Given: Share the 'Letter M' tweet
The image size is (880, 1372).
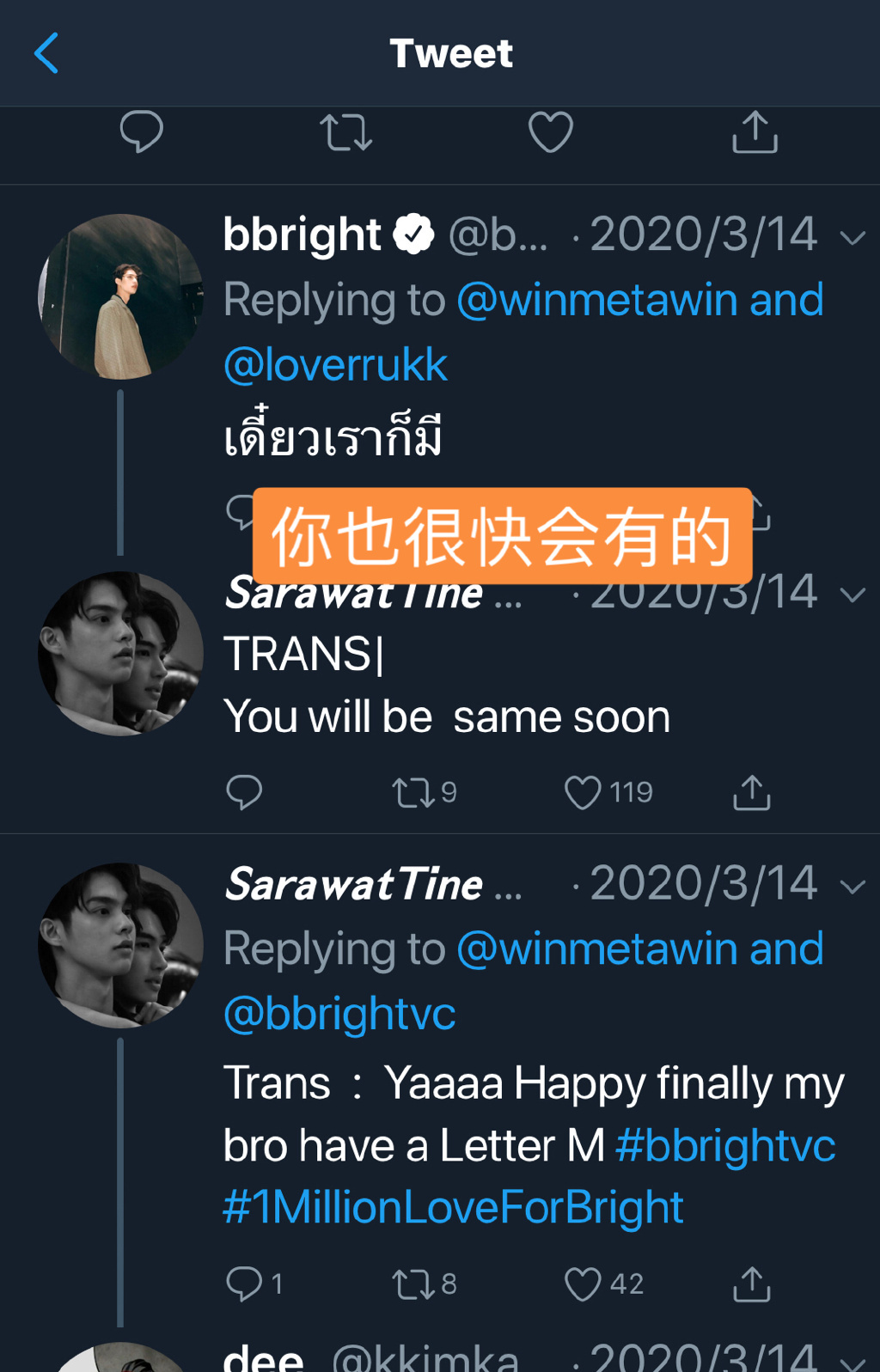Looking at the screenshot, I should pyautogui.click(x=751, y=1284).
